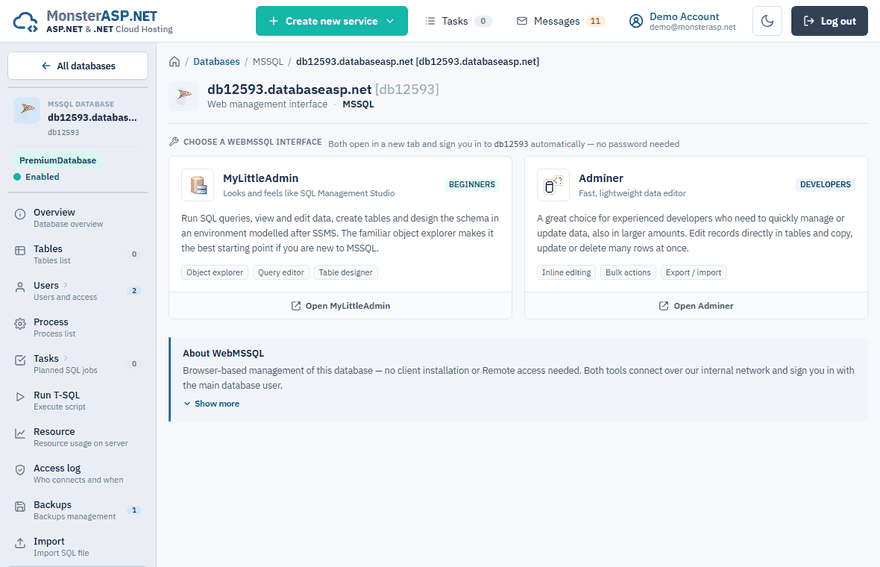Click the home breadcrumb icon
Viewport: 880px width, 567px height.
175,62
